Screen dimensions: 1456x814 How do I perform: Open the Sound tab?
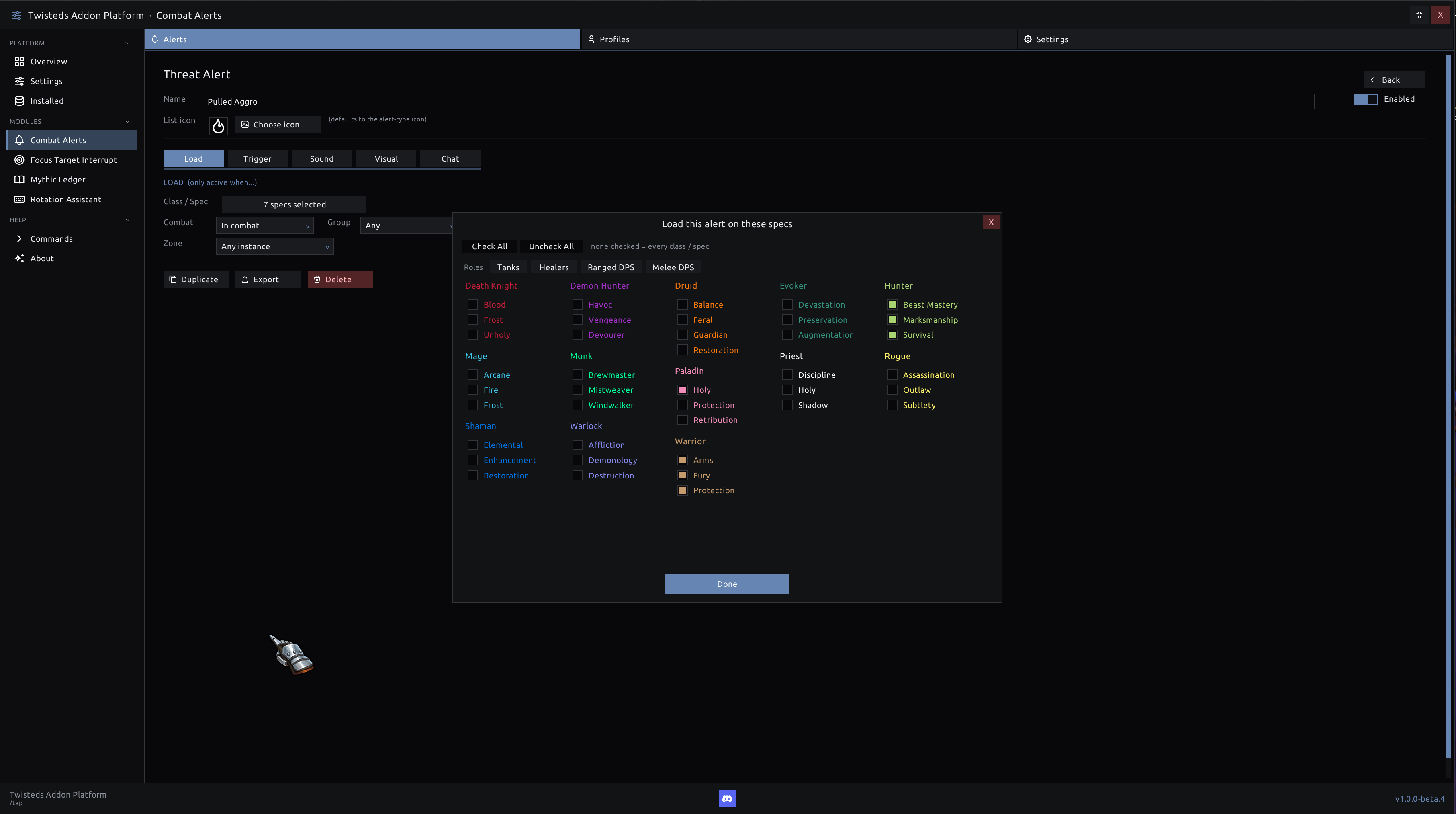[x=321, y=158]
